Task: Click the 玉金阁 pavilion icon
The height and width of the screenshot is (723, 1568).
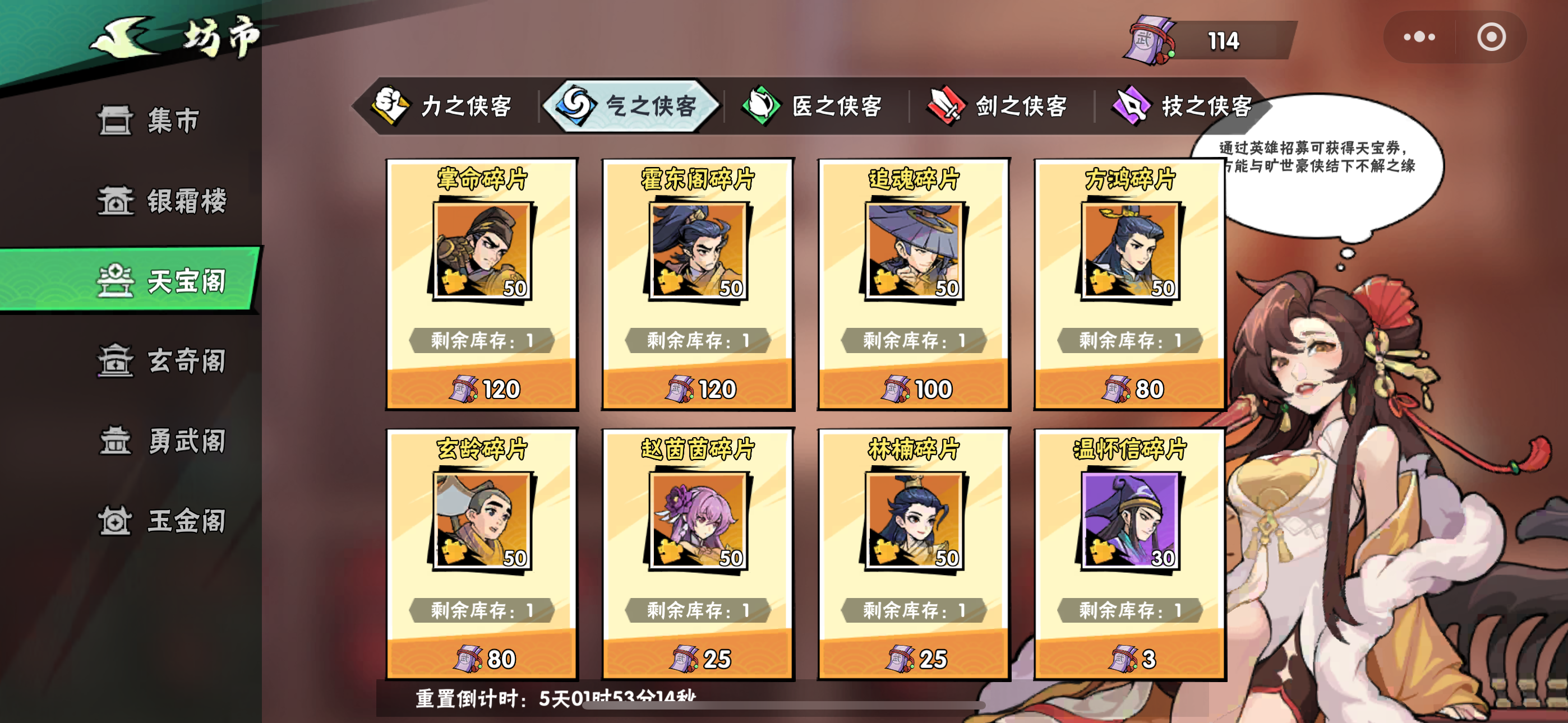Action: point(115,520)
